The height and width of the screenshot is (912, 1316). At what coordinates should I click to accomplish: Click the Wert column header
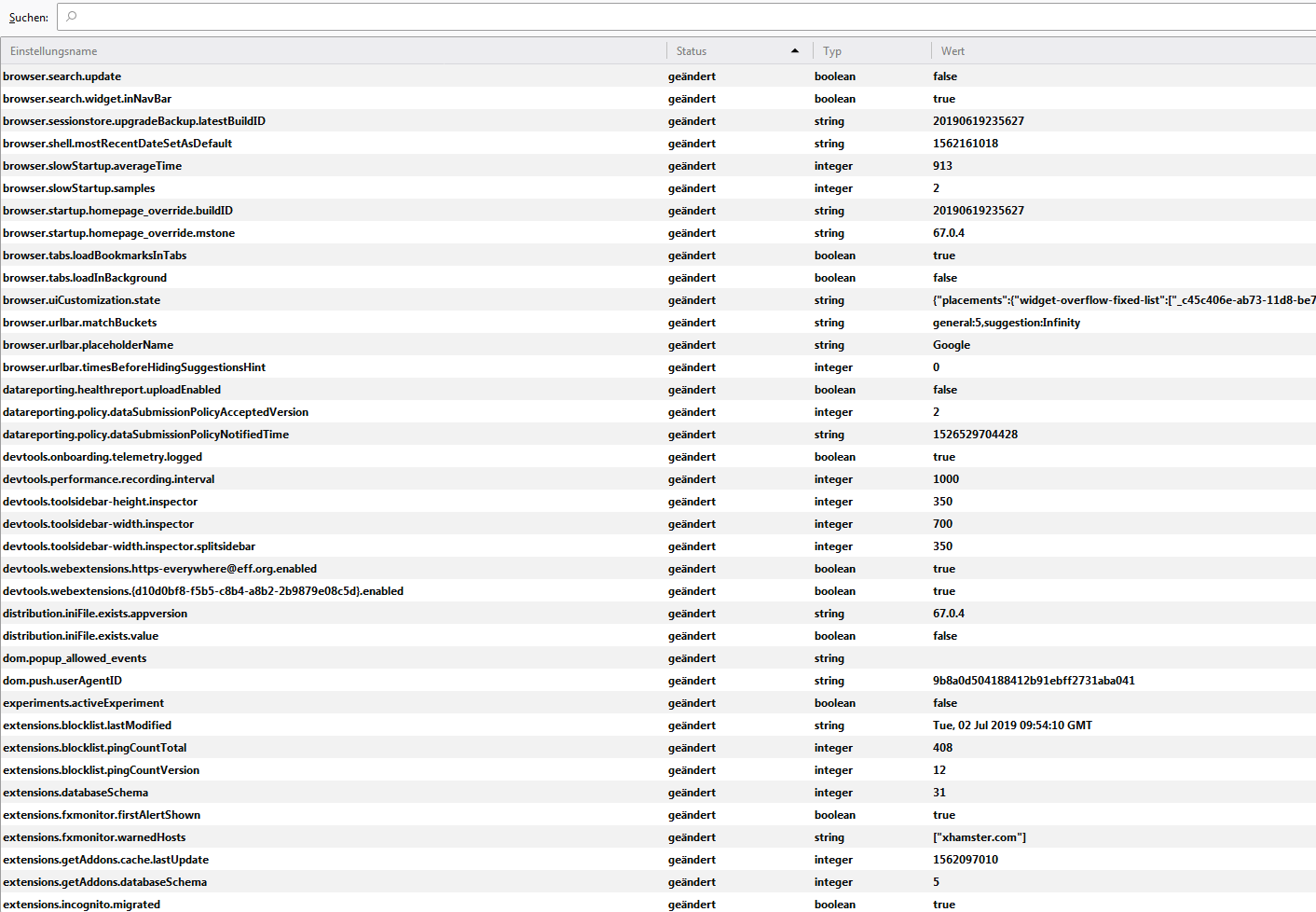click(953, 51)
